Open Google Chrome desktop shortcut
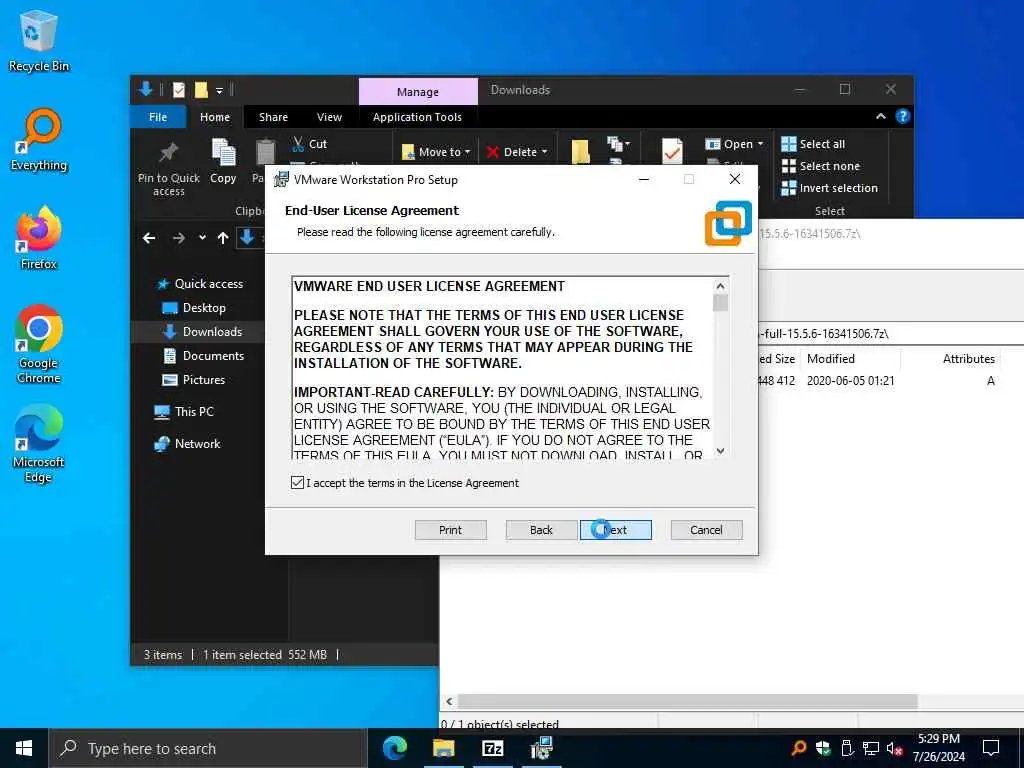This screenshot has width=1024, height=768. [39, 345]
